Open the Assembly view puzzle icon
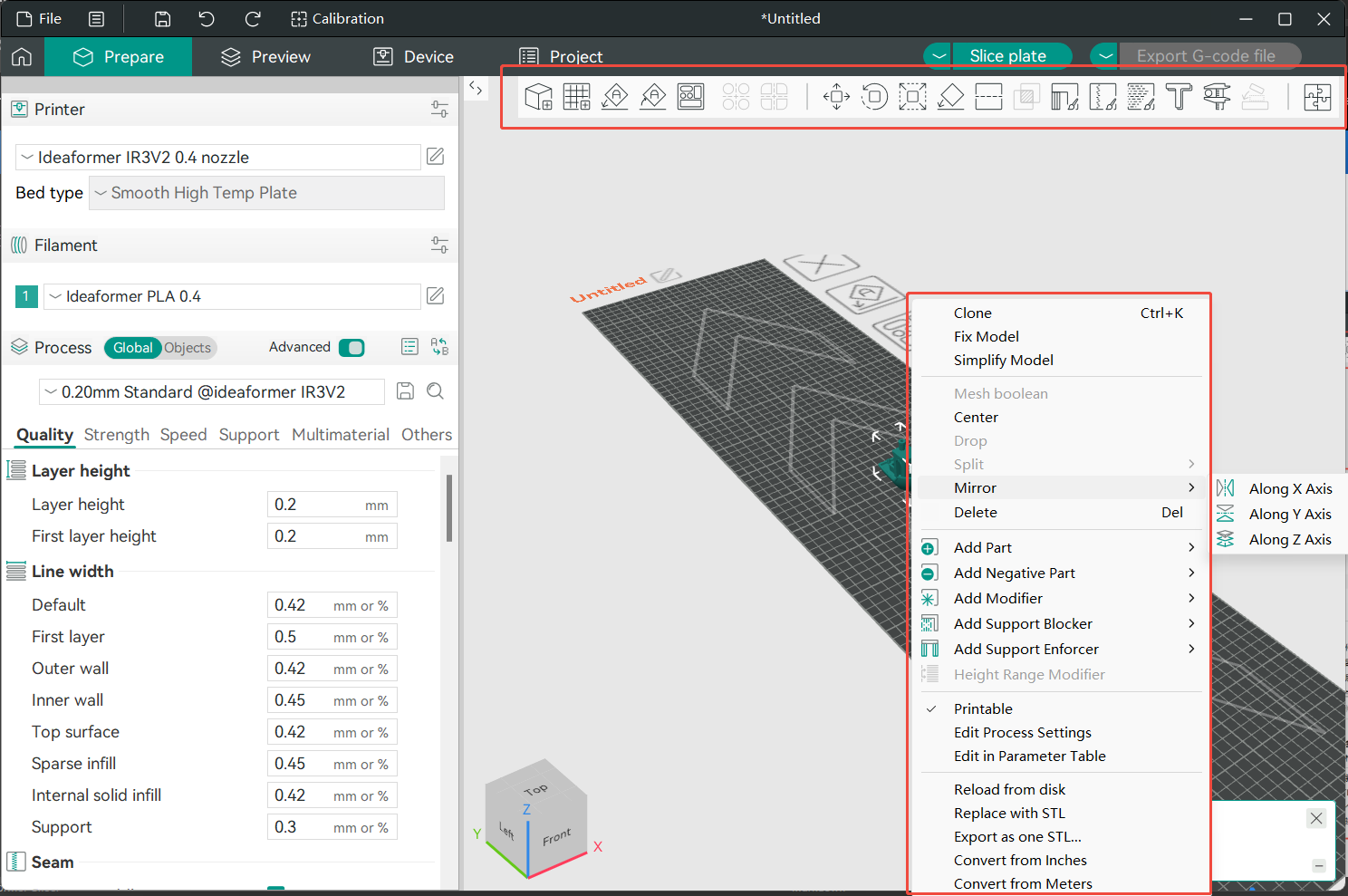The image size is (1348, 896). coord(1317,96)
